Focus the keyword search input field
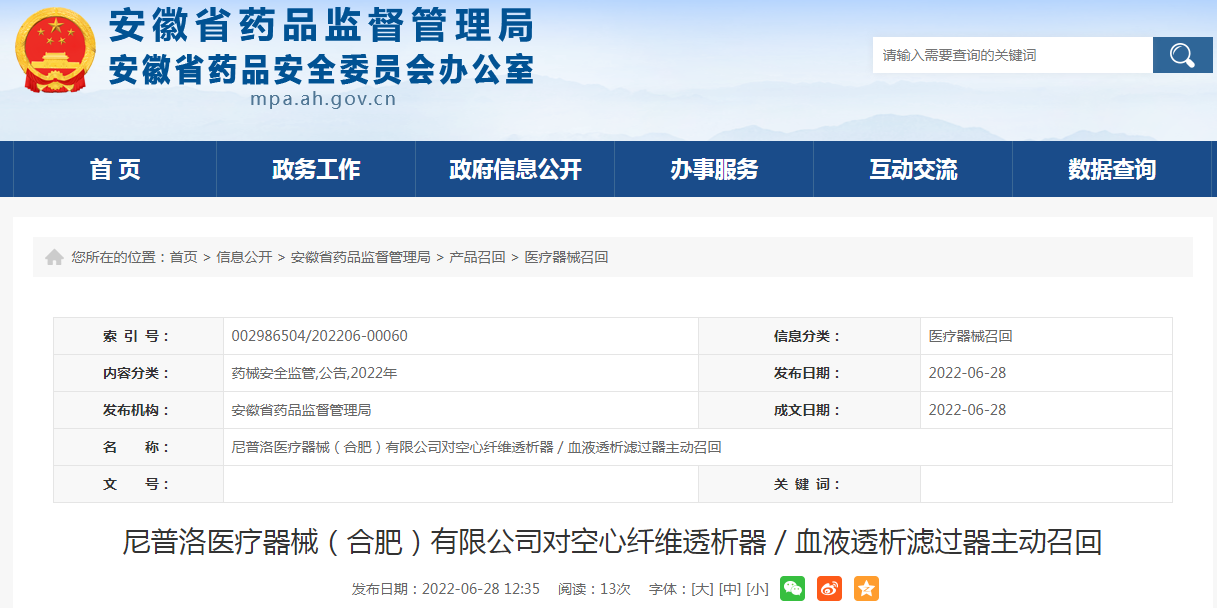Viewport: 1217px width, 608px height. coord(1012,55)
